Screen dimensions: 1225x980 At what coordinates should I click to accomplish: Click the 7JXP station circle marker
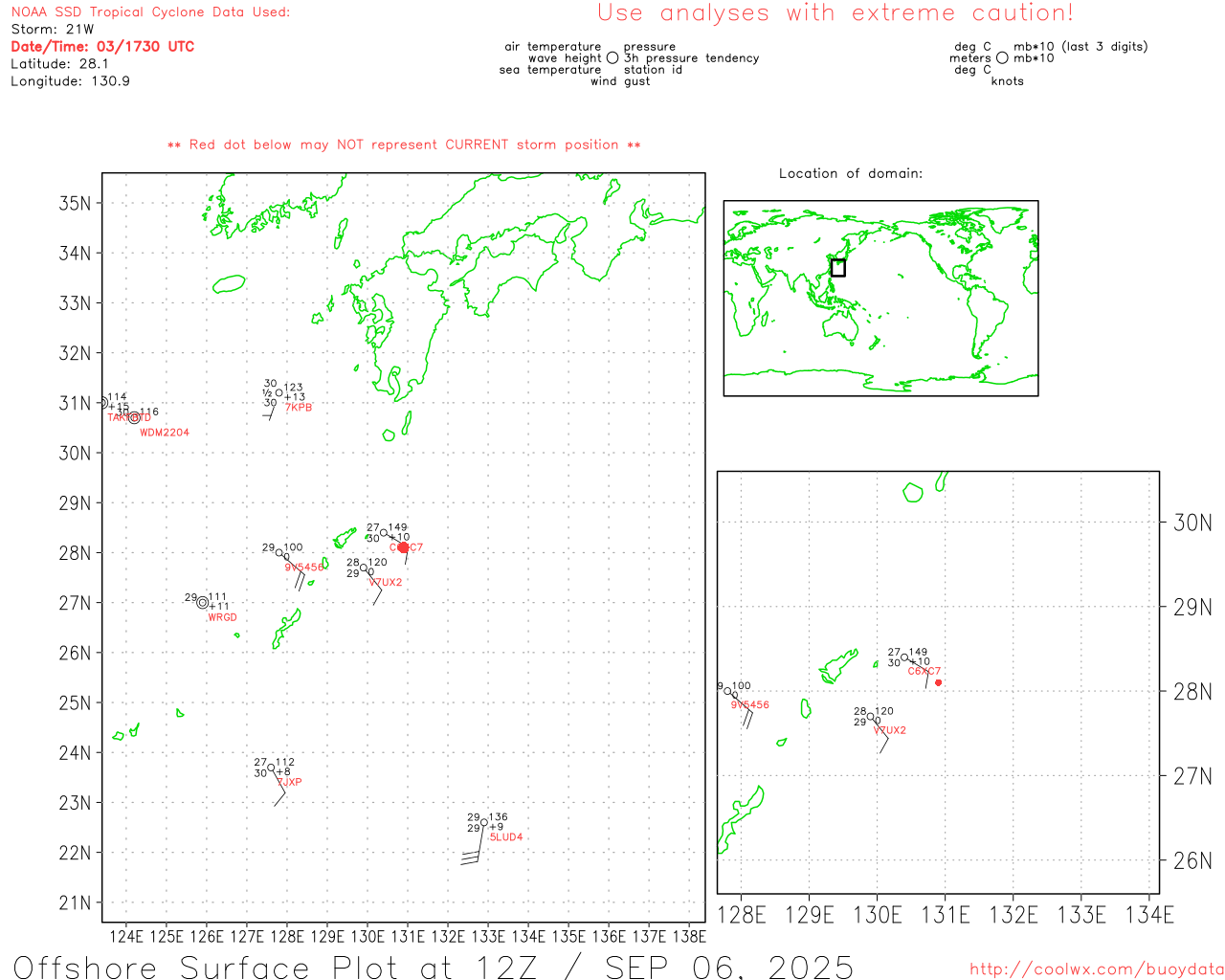[x=271, y=768]
